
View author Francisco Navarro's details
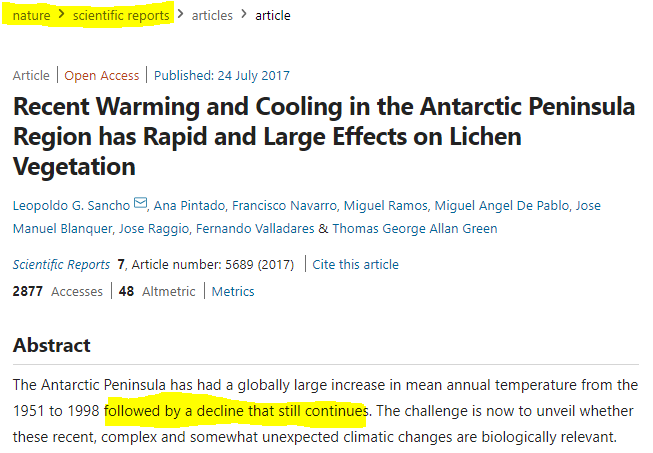(284, 206)
